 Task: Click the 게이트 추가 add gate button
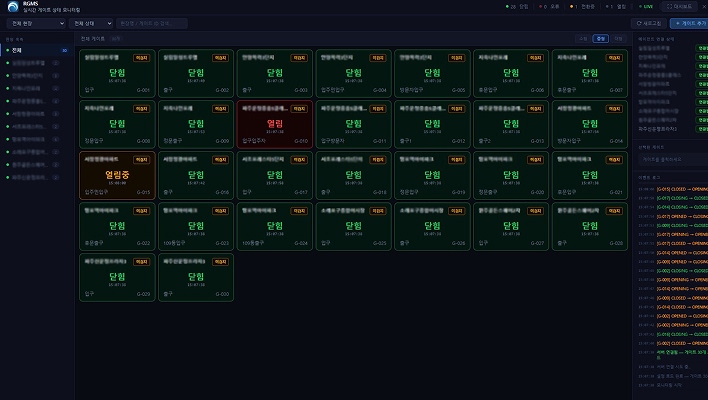690,23
